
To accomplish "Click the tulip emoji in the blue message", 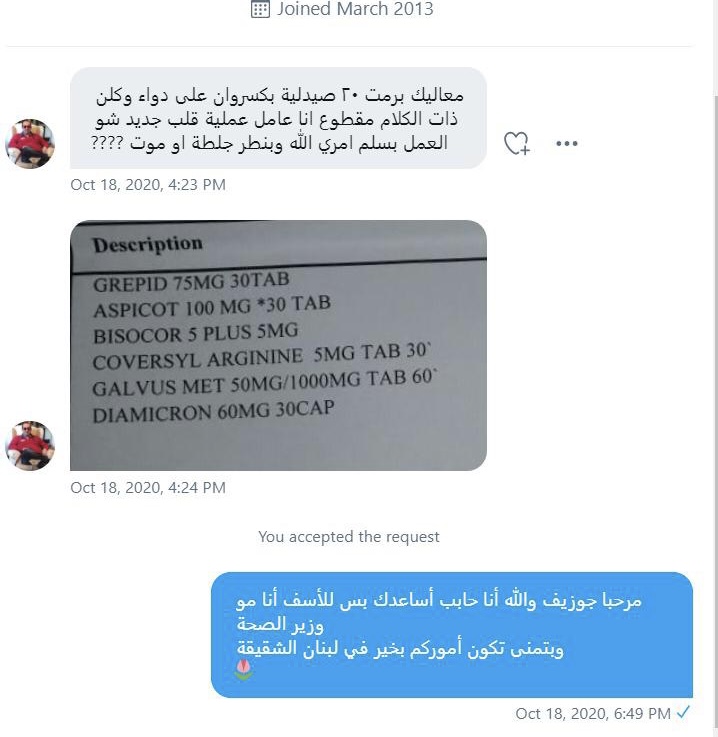I will [x=243, y=669].
